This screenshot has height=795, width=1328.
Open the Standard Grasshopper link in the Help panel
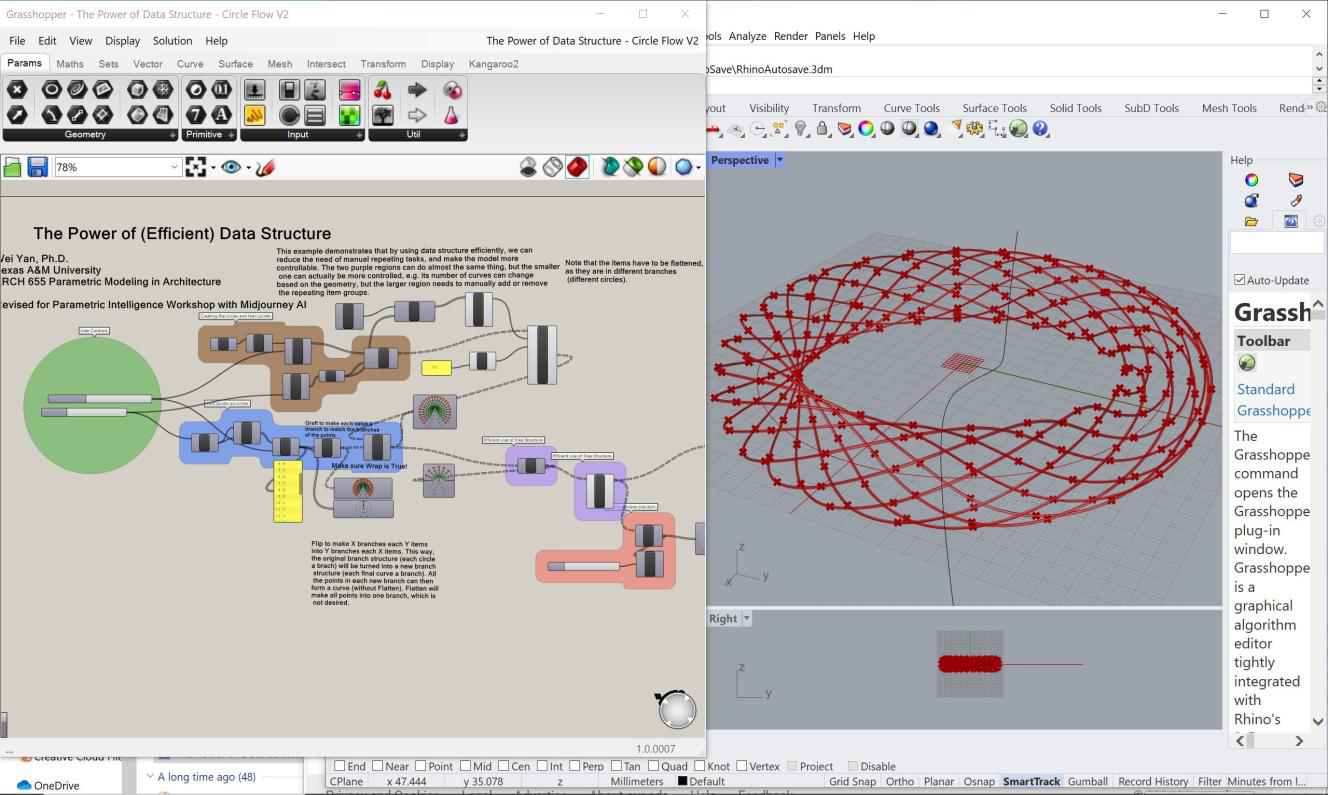1273,400
